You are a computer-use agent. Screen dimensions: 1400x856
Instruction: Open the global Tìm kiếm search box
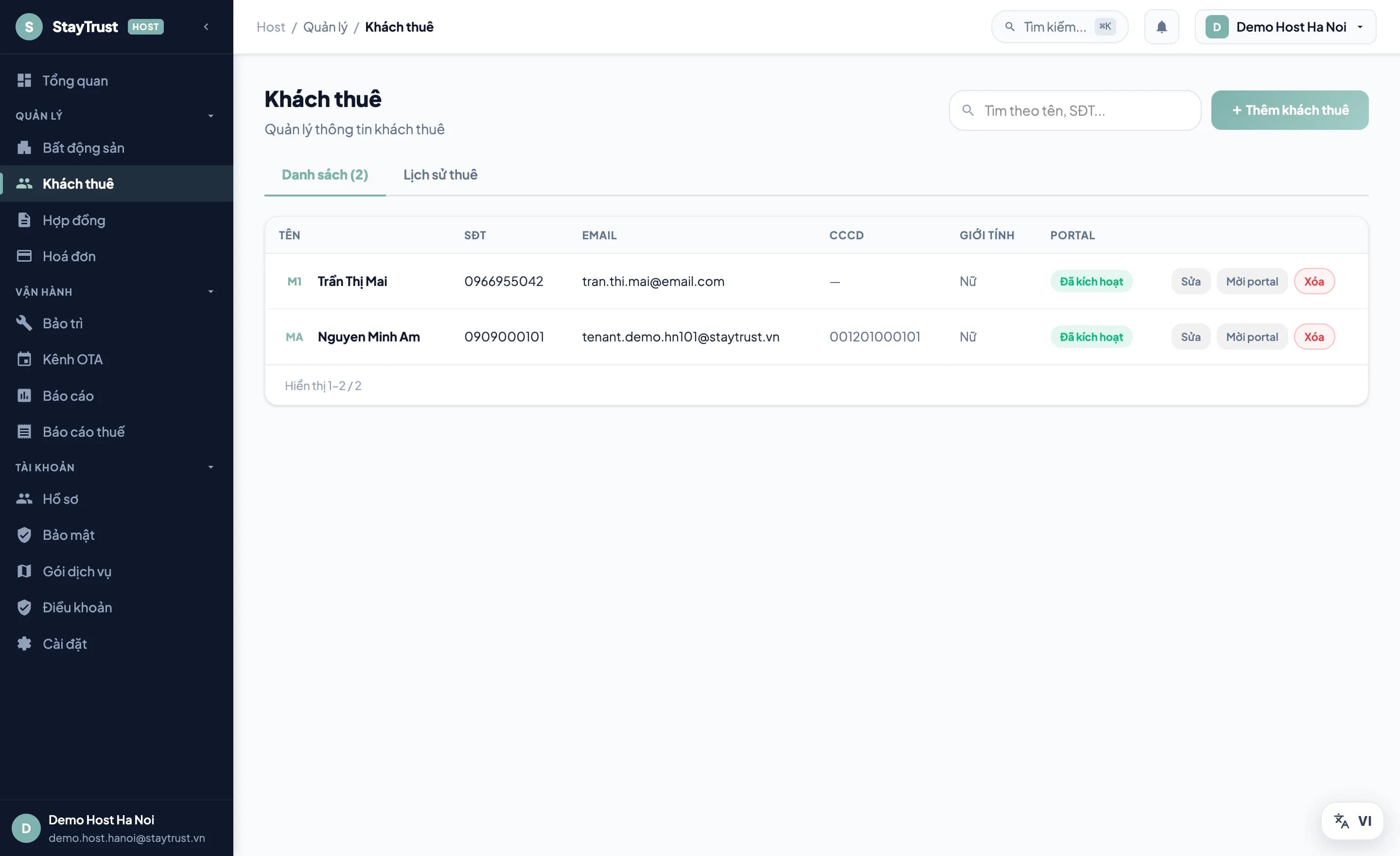[1060, 27]
